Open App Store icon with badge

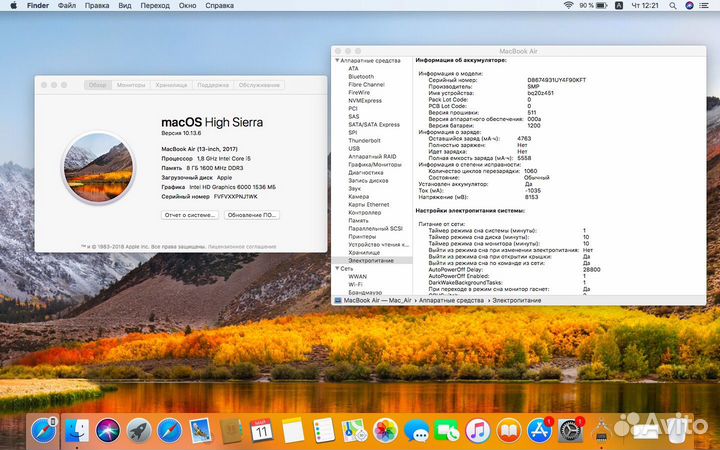coord(540,431)
